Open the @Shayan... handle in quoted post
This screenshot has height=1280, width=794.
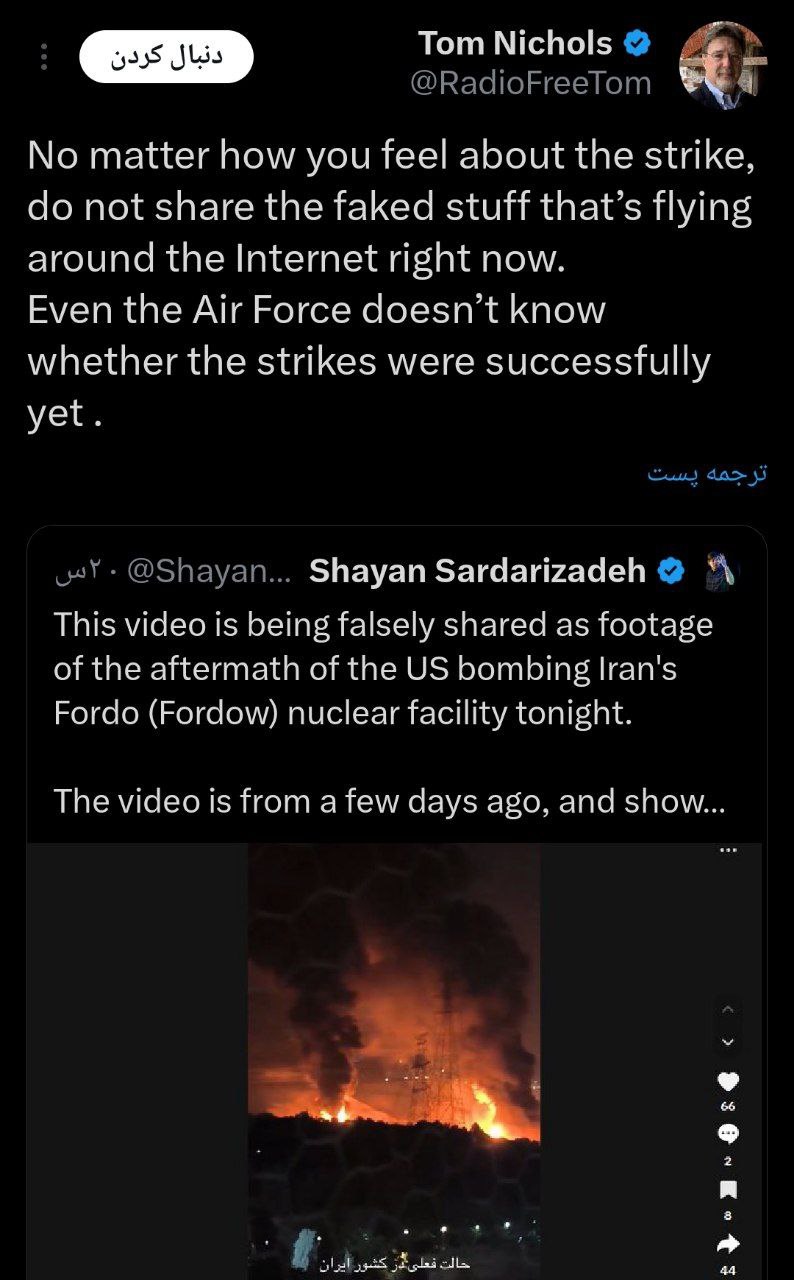[x=208, y=571]
